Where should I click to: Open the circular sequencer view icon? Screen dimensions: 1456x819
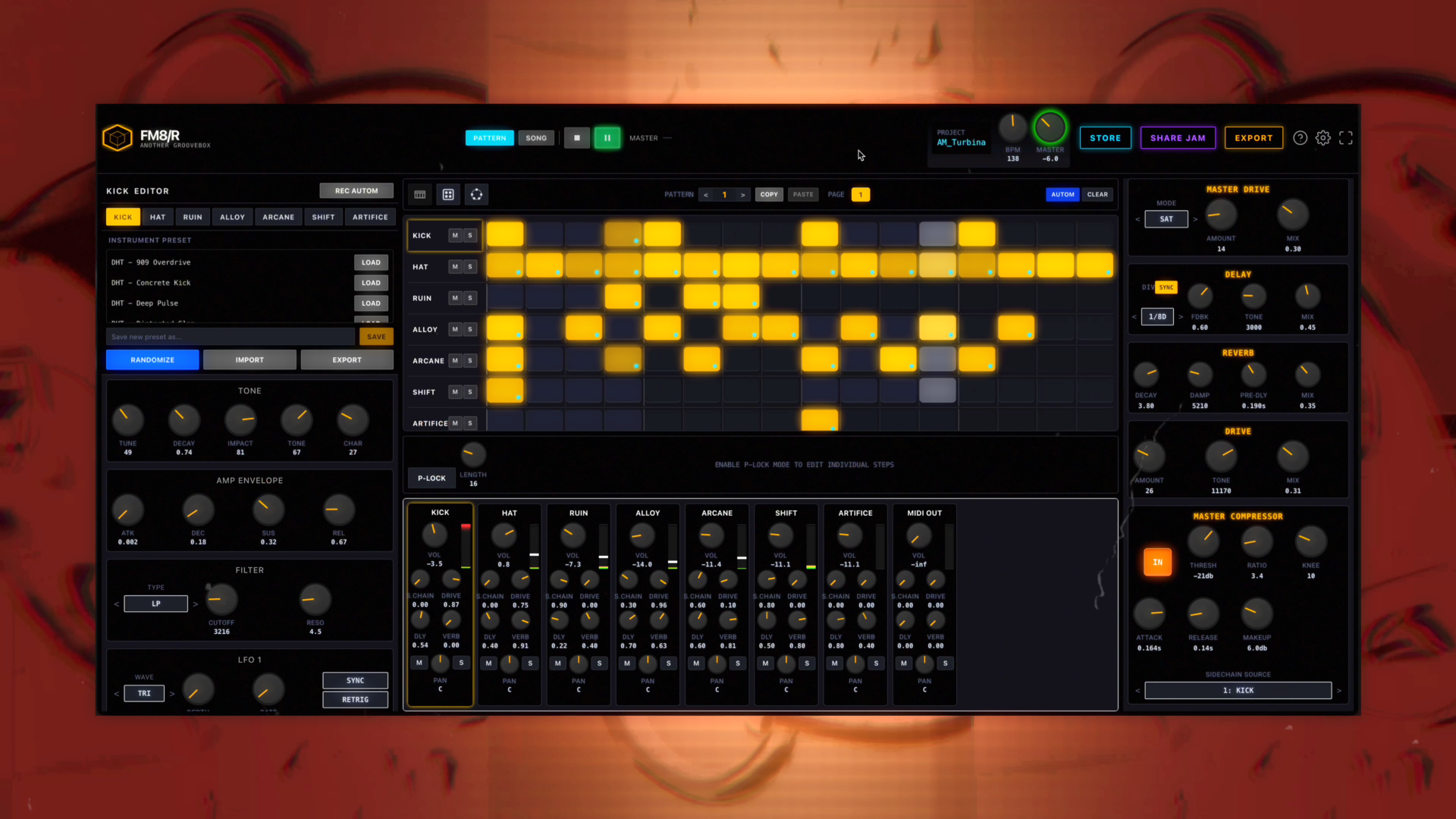(476, 195)
